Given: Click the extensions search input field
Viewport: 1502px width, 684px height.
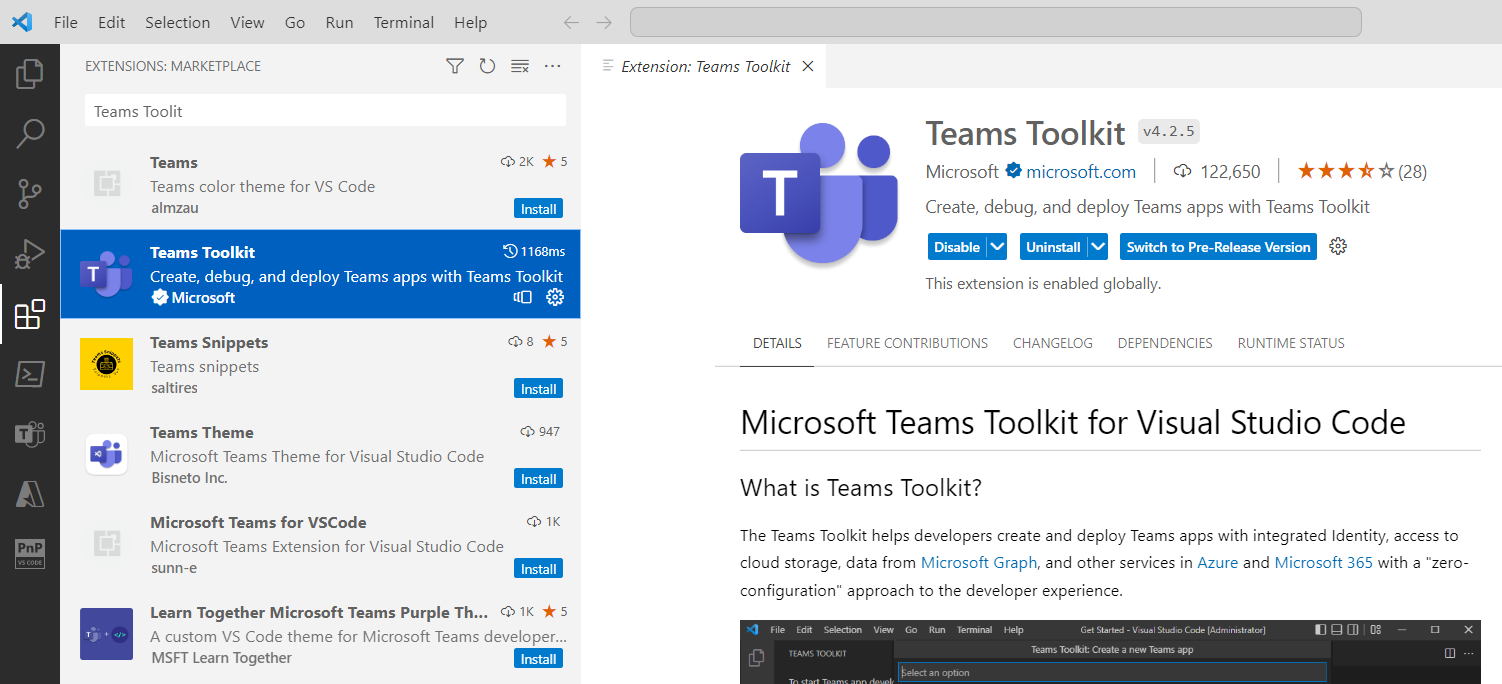Looking at the screenshot, I should click(x=325, y=111).
